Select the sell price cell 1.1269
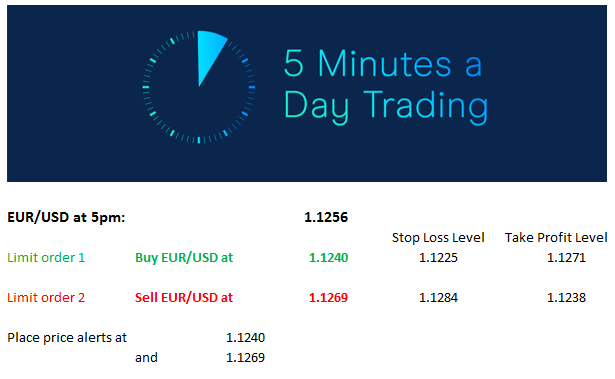This screenshot has height=379, width=615. tap(328, 297)
